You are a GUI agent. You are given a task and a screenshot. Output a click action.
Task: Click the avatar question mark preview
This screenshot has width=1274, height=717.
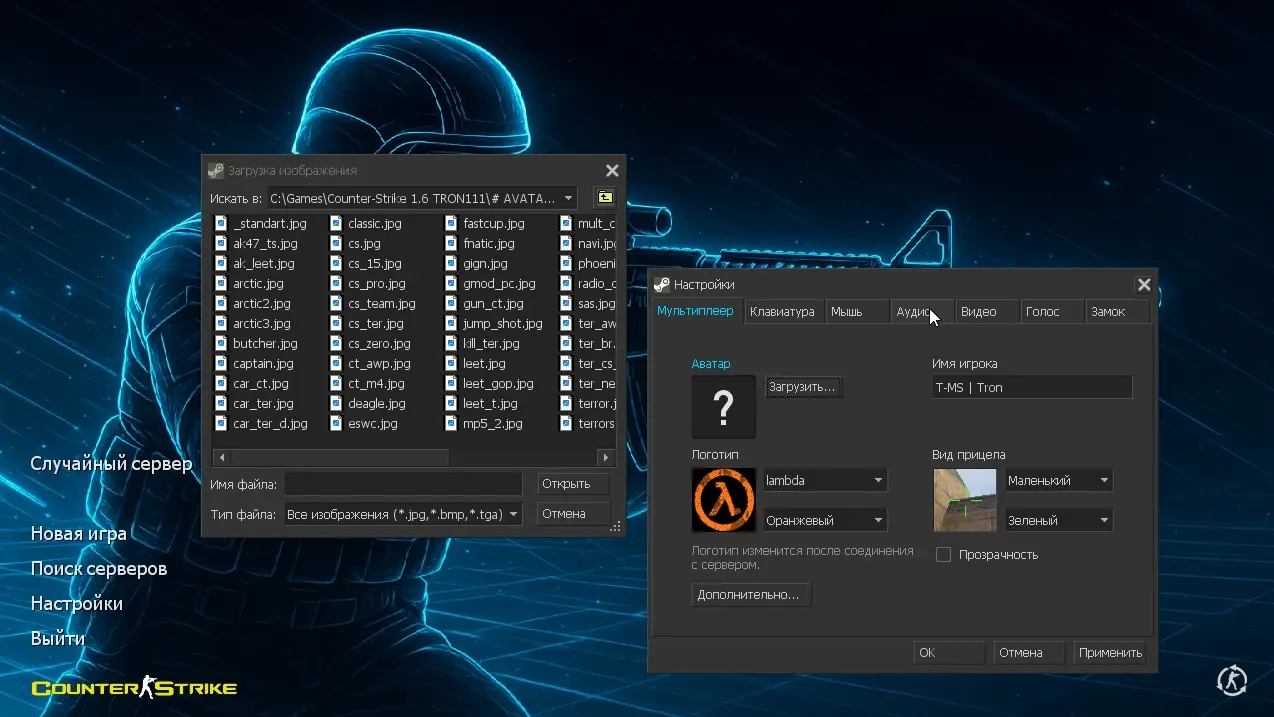723,406
